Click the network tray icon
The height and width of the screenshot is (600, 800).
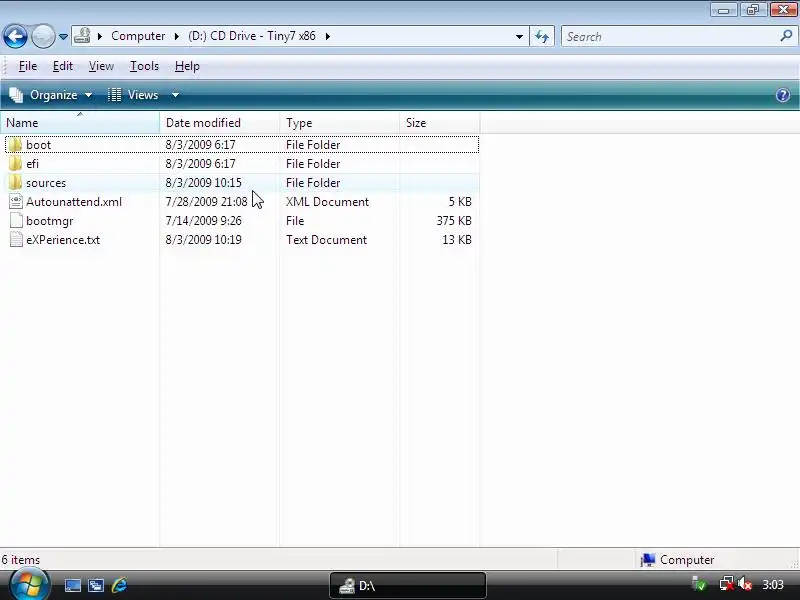click(x=726, y=584)
